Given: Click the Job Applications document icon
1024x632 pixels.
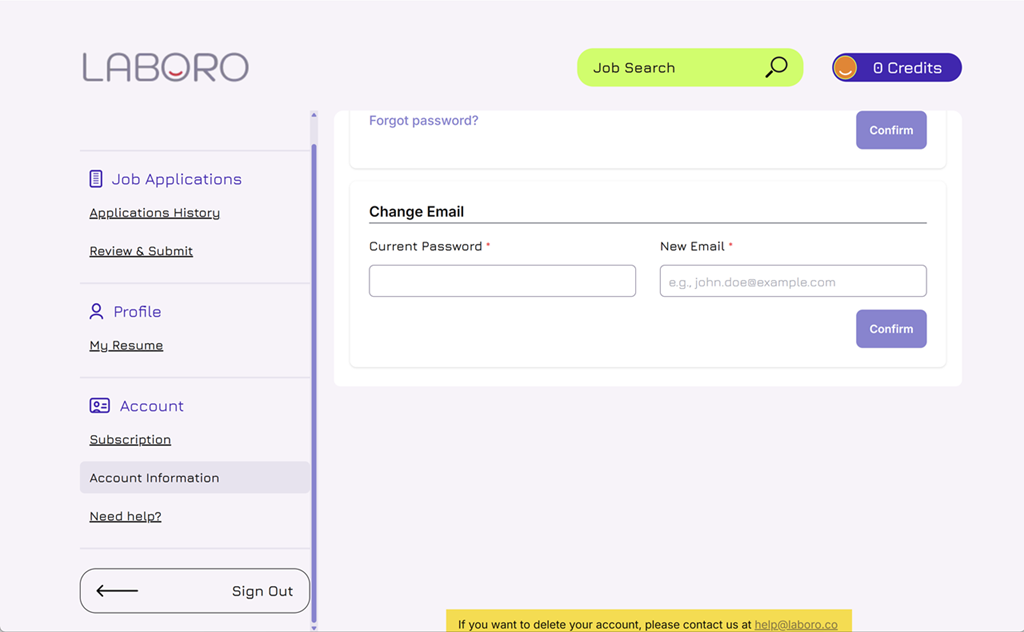Looking at the screenshot, I should 96,179.
